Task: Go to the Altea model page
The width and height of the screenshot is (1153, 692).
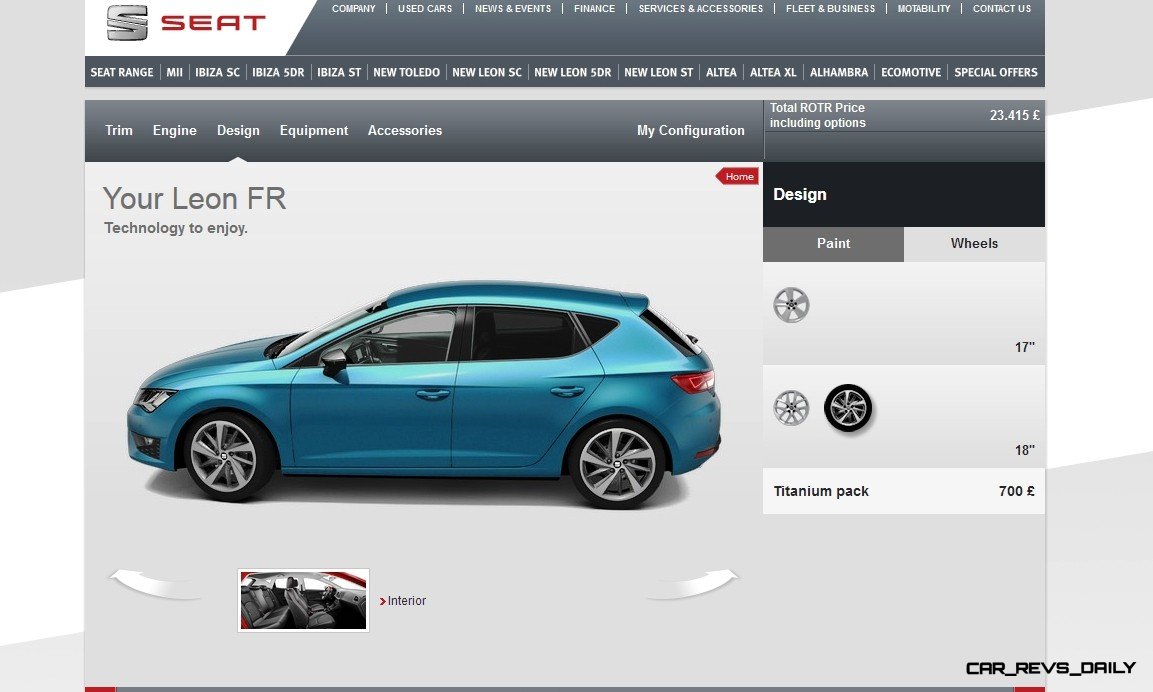Action: (x=721, y=72)
